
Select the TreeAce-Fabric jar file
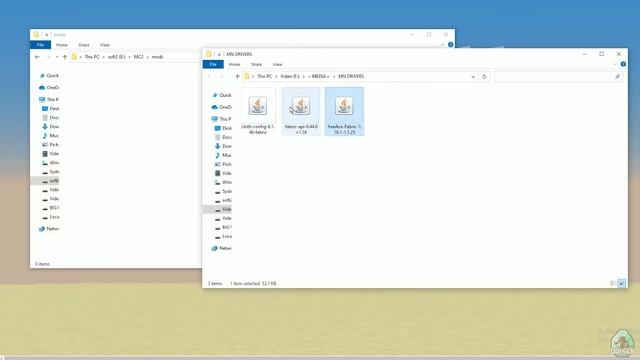(x=344, y=111)
